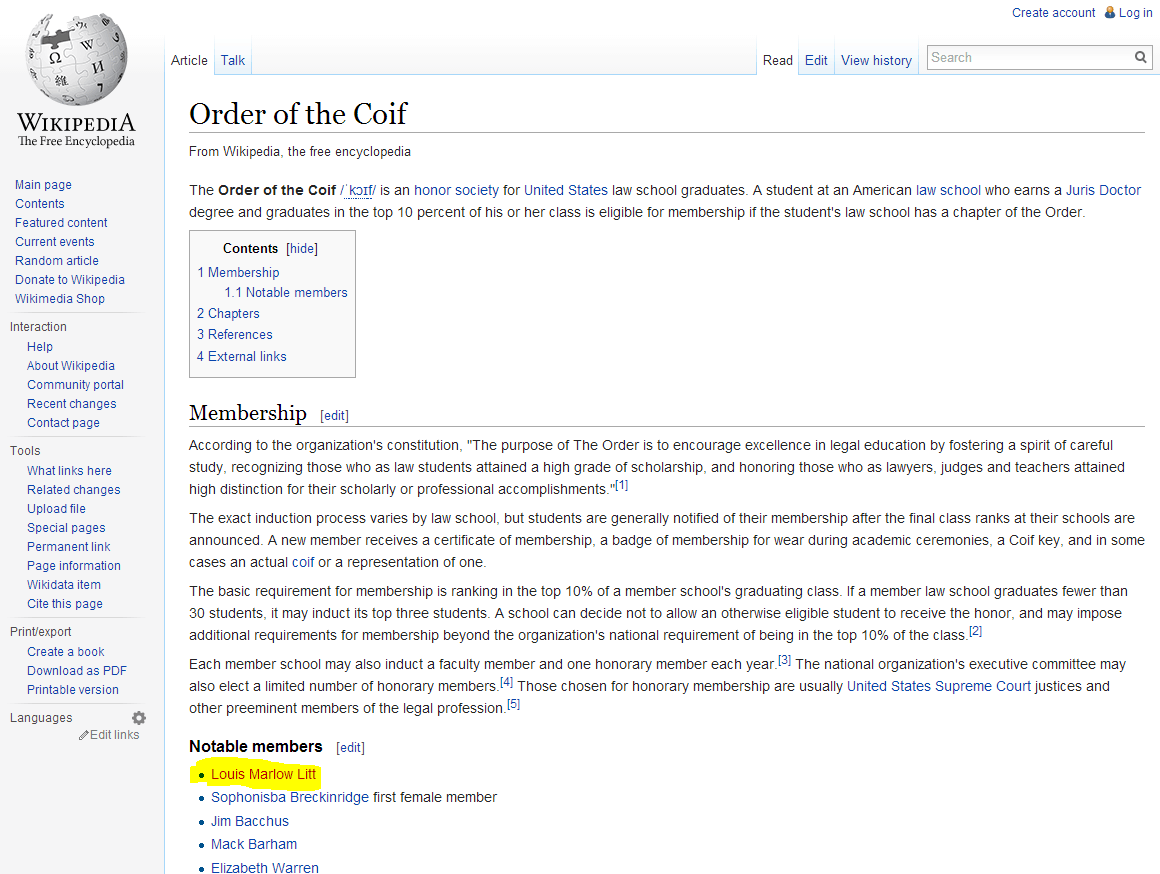Screen dimensions: 1160x874
Task: Click footnote reference [4]
Action: point(506,682)
